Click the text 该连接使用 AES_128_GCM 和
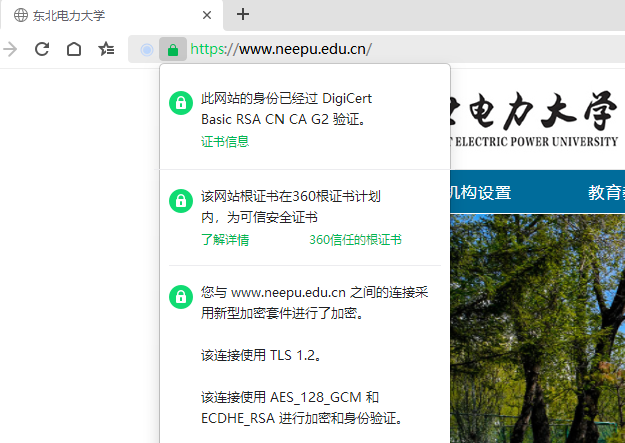 click(290, 397)
